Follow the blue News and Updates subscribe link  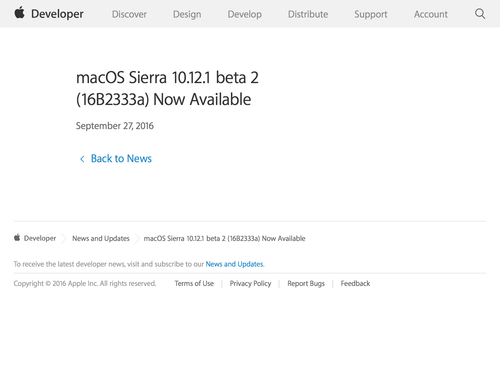click(x=234, y=264)
